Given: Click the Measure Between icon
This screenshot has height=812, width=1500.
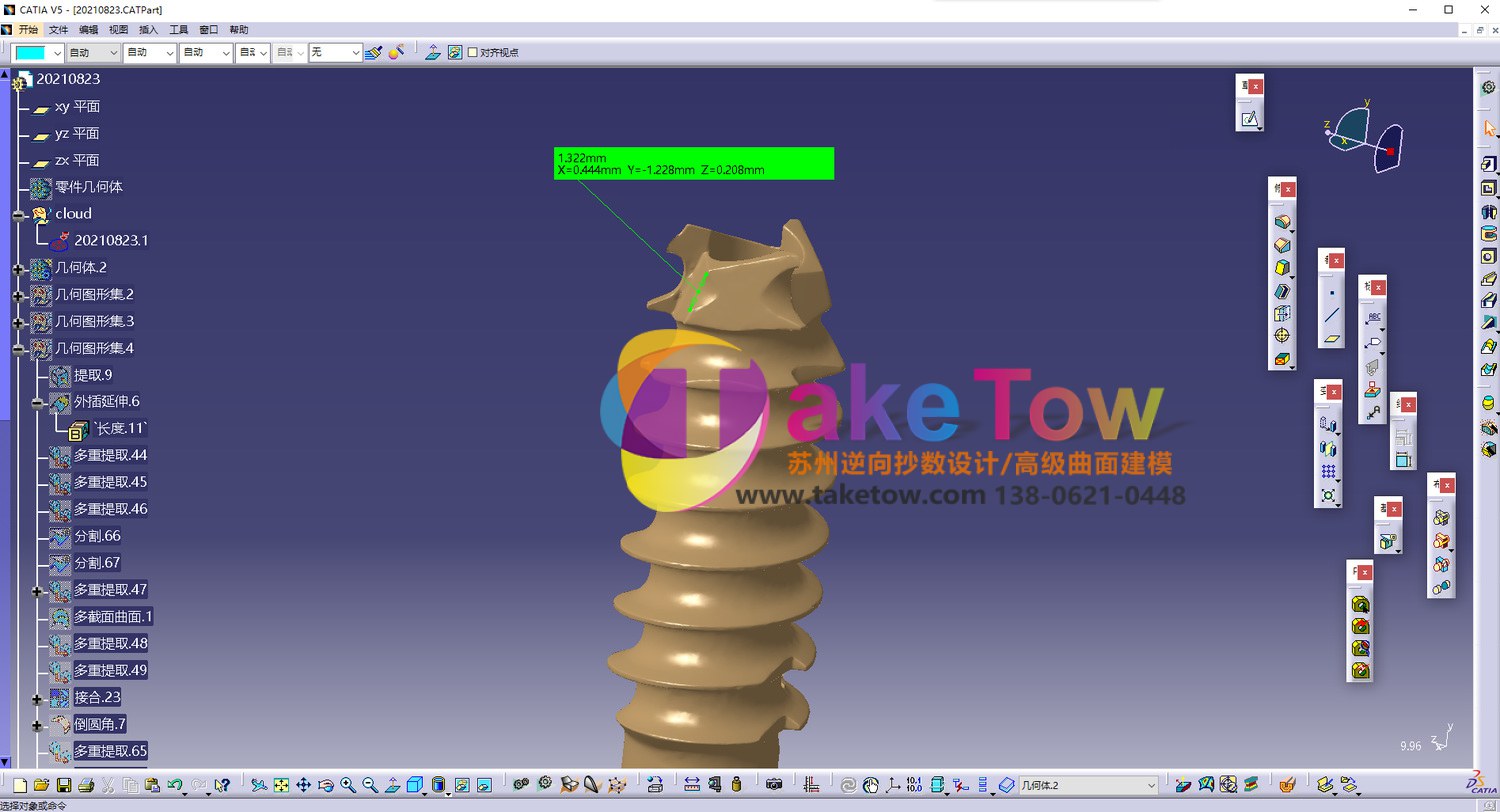Looking at the screenshot, I should (693, 785).
